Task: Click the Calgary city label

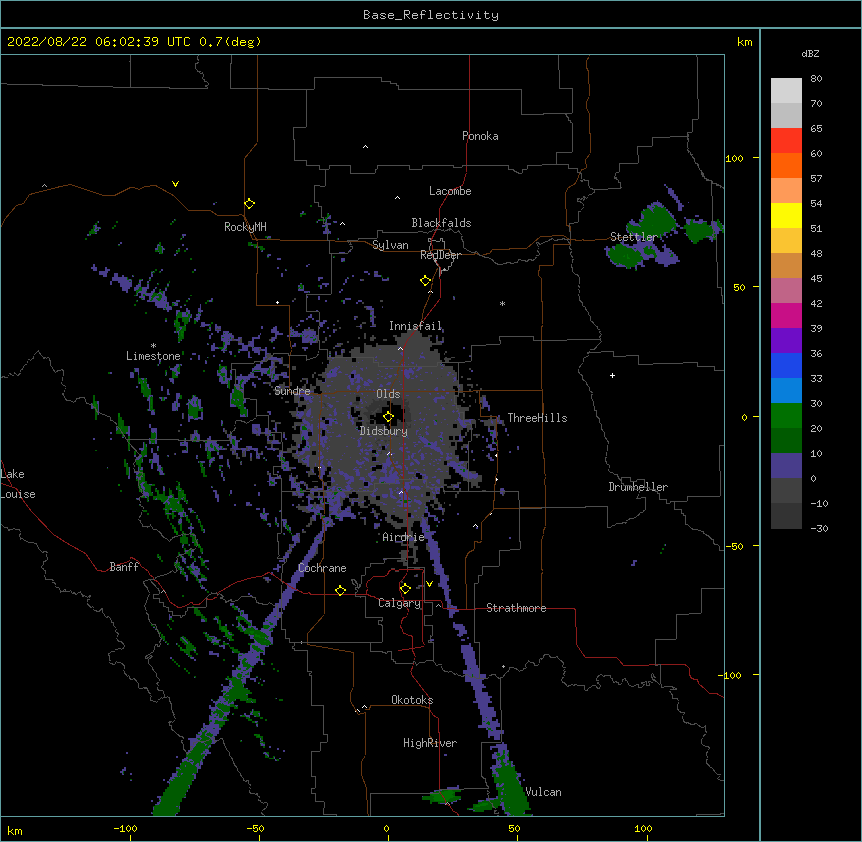Action: (400, 603)
